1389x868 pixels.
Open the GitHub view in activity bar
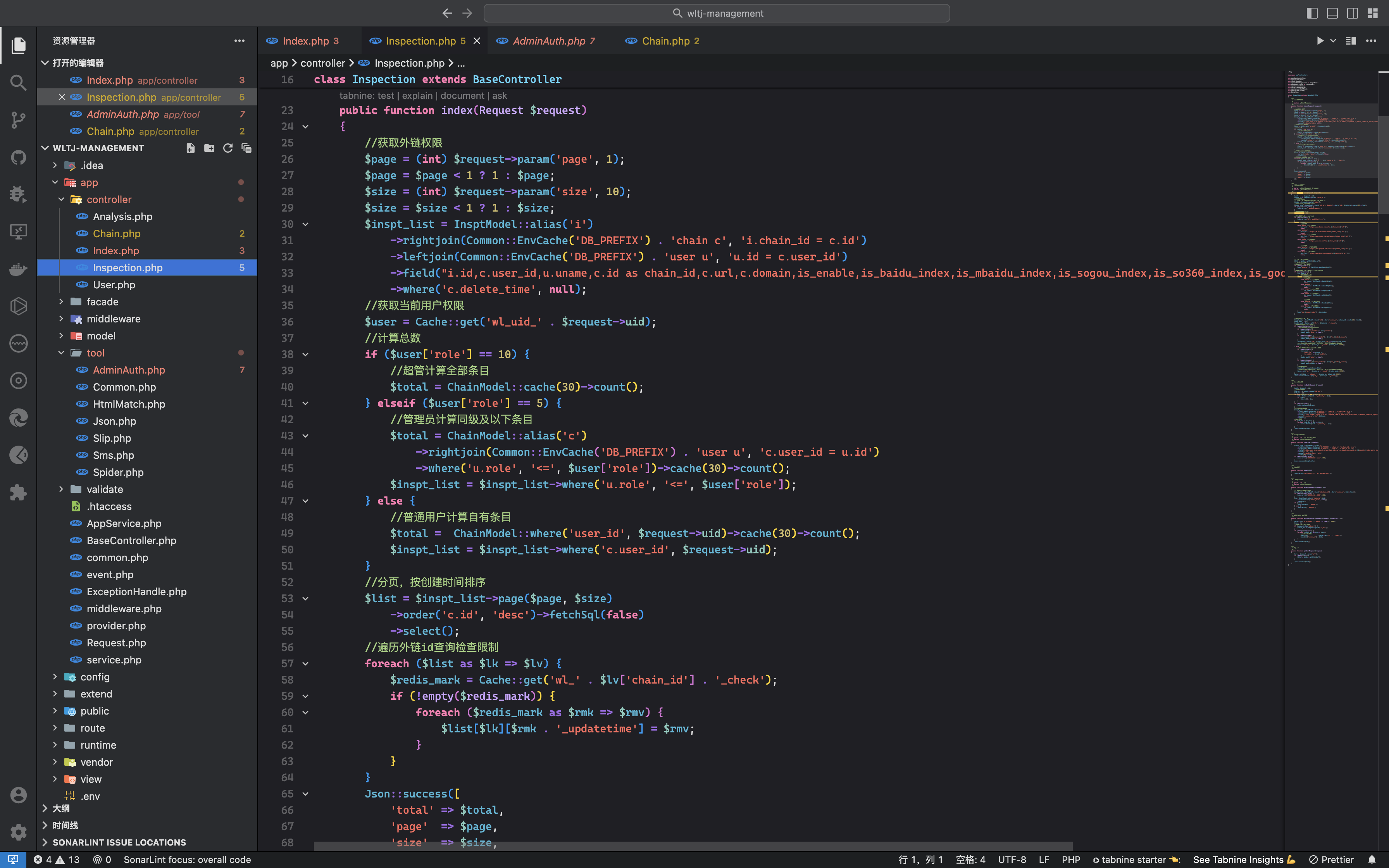[18, 157]
